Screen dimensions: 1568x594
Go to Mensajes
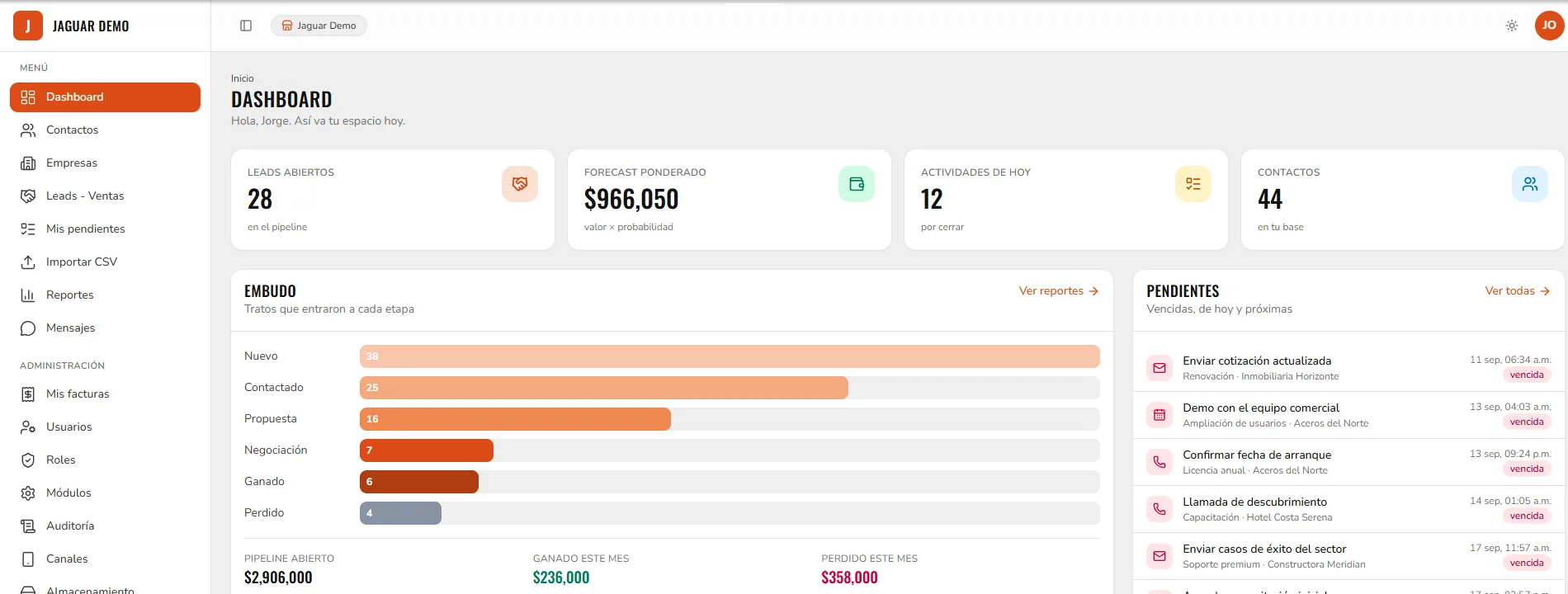tap(105, 328)
